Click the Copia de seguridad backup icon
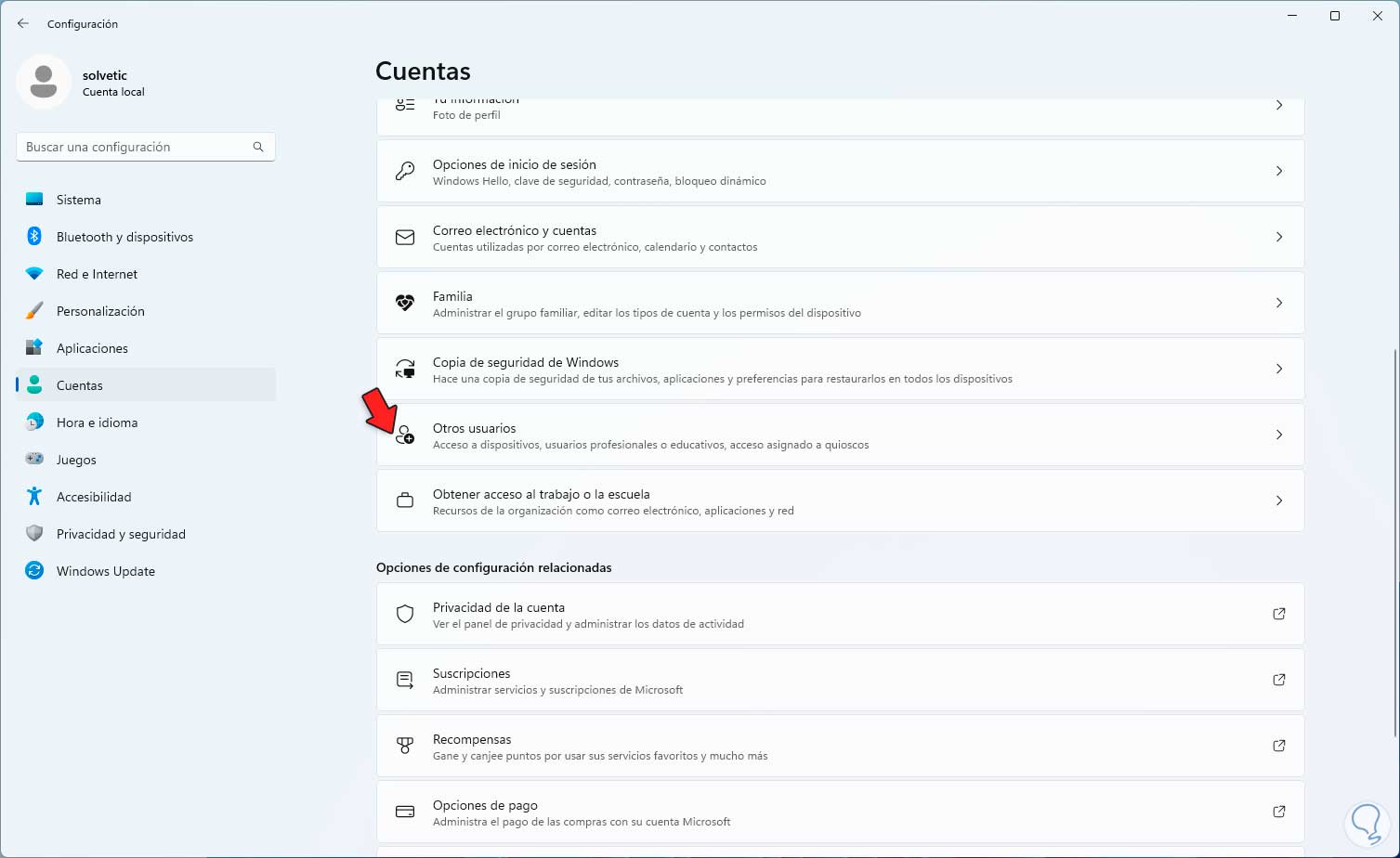Screen dimensions: 1400x858 pyautogui.click(x=405, y=370)
